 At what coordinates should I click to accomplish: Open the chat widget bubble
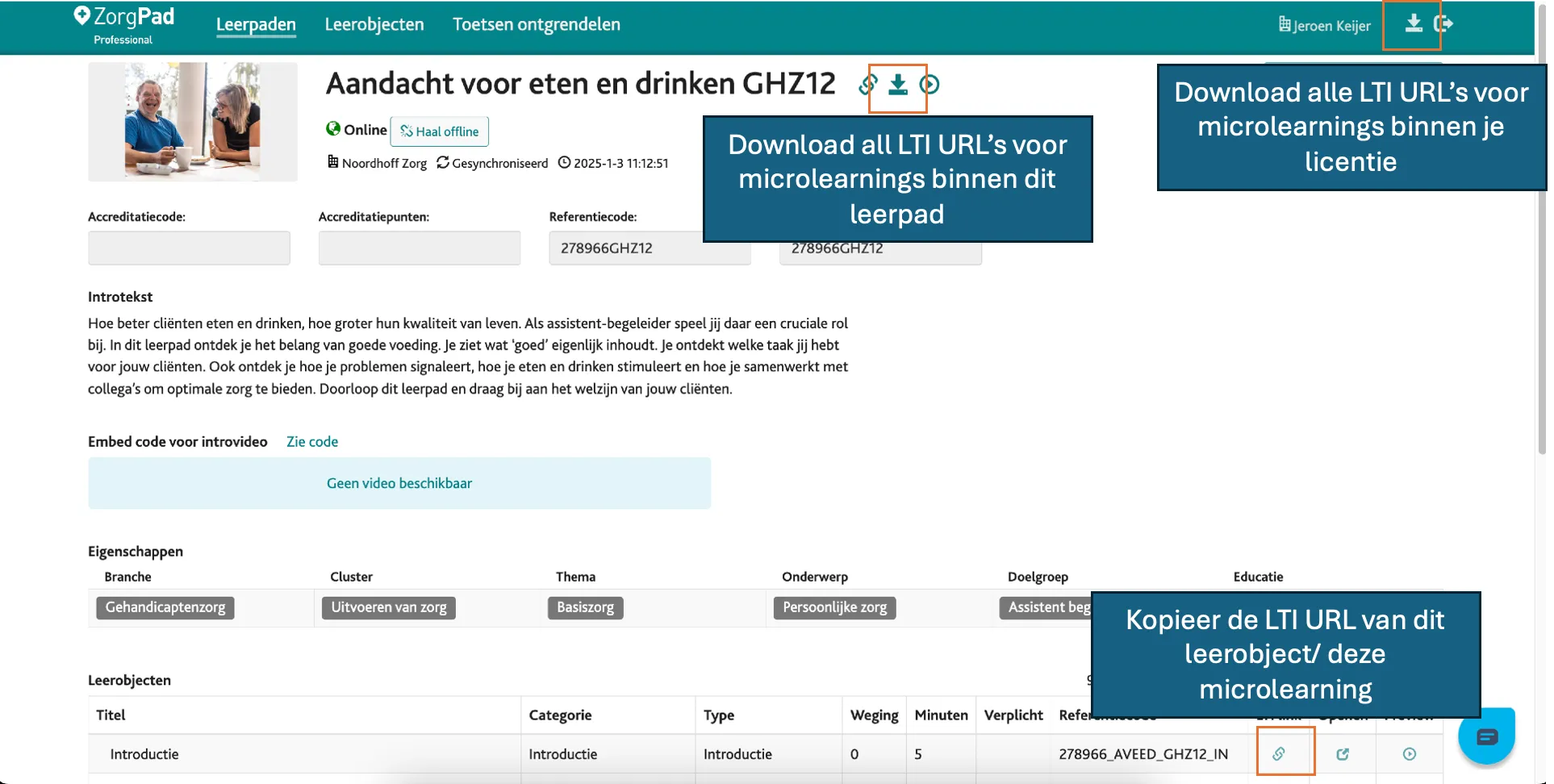tap(1486, 736)
